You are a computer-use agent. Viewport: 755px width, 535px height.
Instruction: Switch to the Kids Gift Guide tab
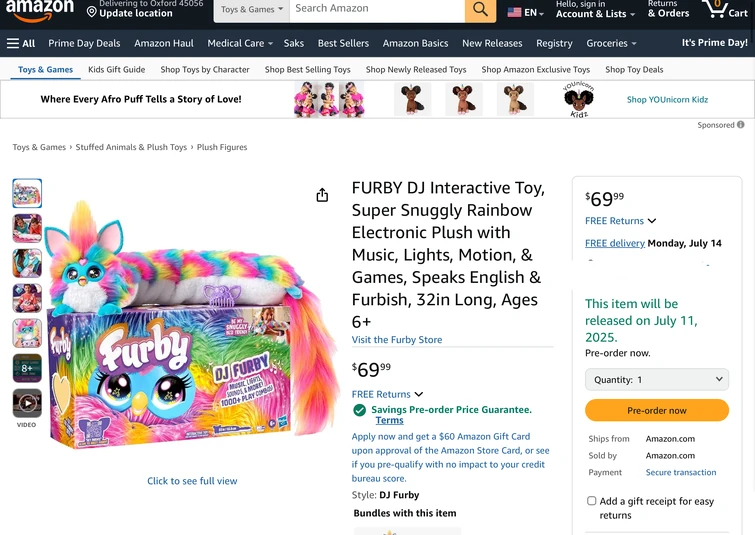116,70
